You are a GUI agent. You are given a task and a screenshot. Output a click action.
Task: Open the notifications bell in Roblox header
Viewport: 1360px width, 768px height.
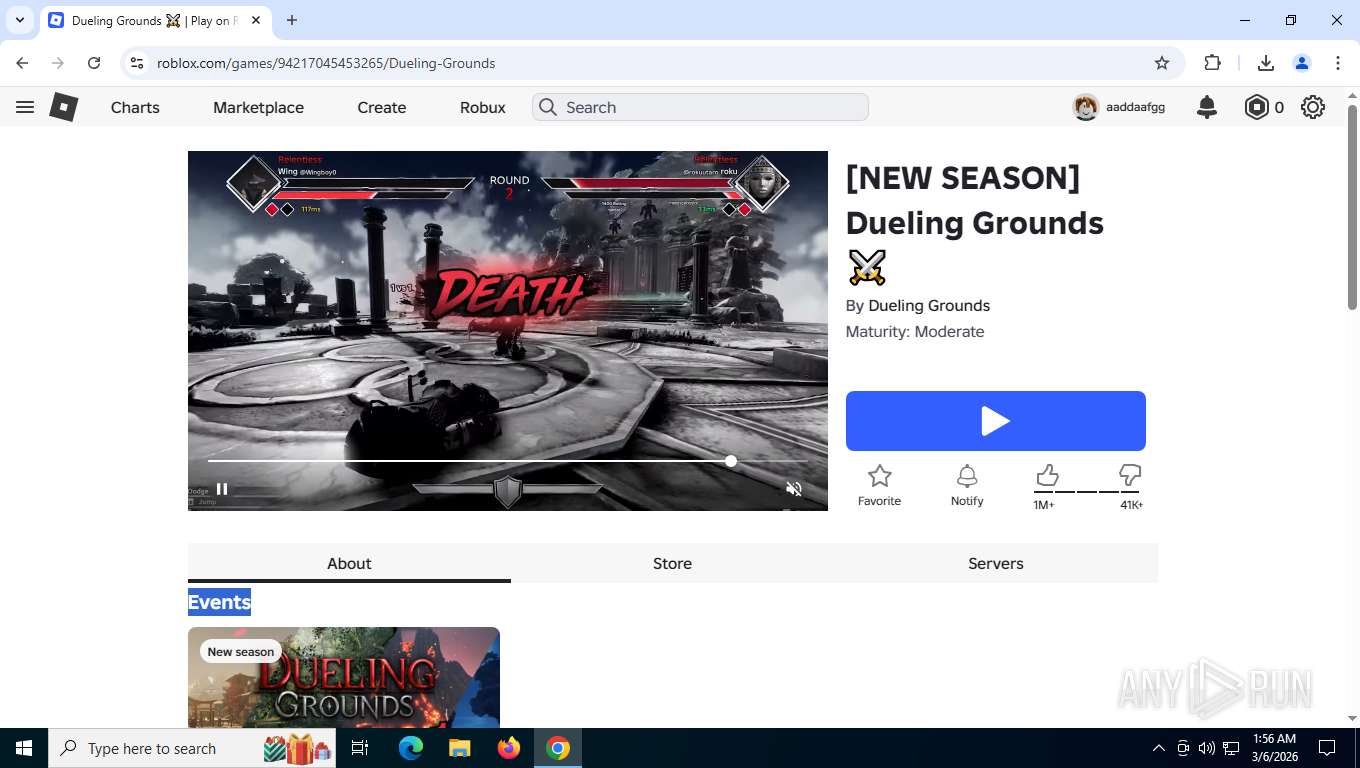pyautogui.click(x=1207, y=107)
